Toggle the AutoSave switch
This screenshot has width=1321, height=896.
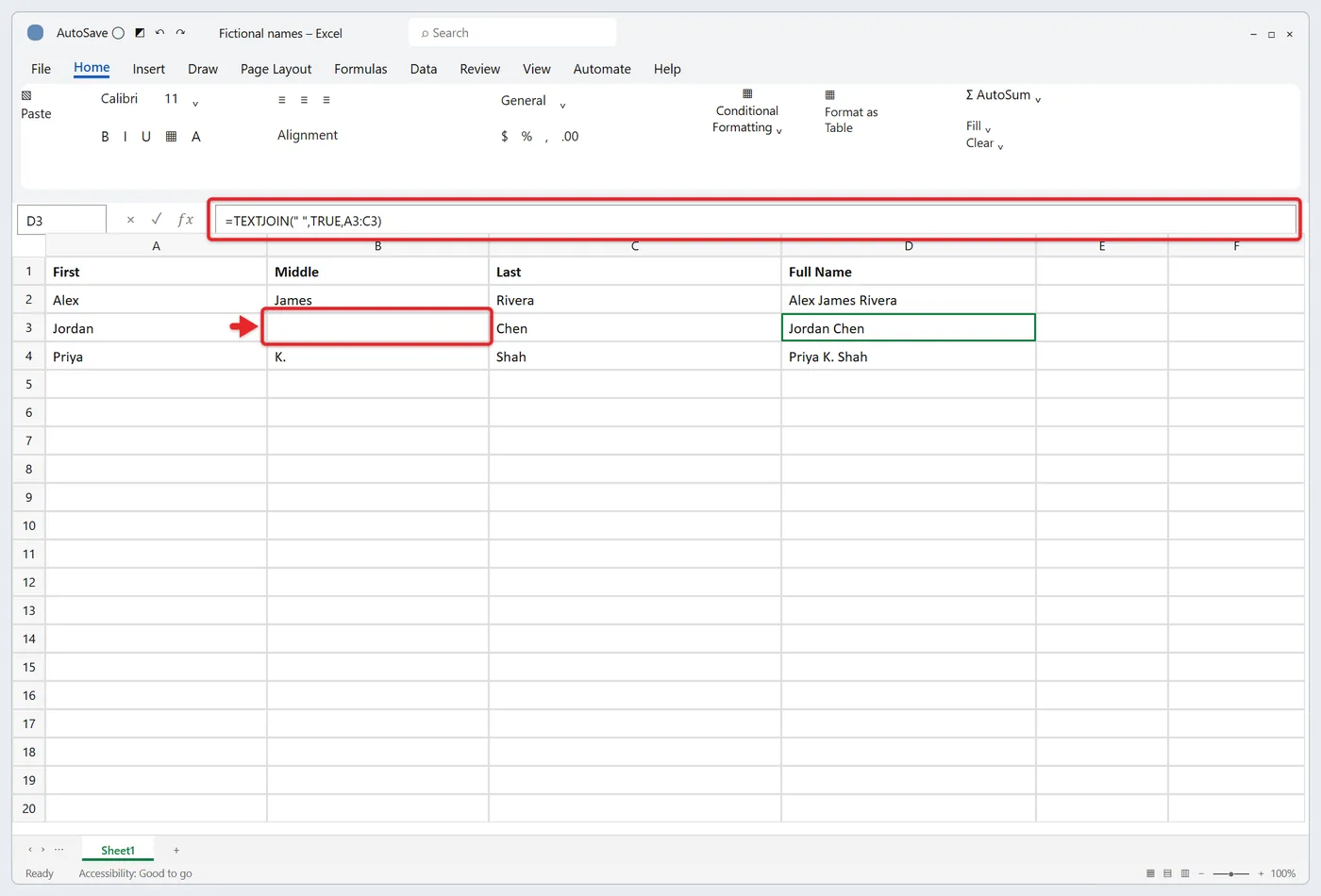pyautogui.click(x=118, y=33)
